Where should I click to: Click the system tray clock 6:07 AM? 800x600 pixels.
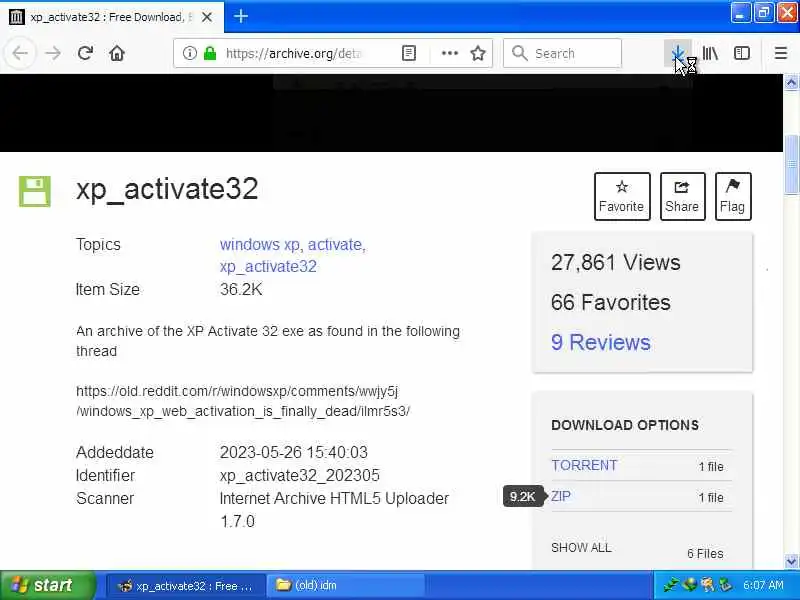[763, 585]
